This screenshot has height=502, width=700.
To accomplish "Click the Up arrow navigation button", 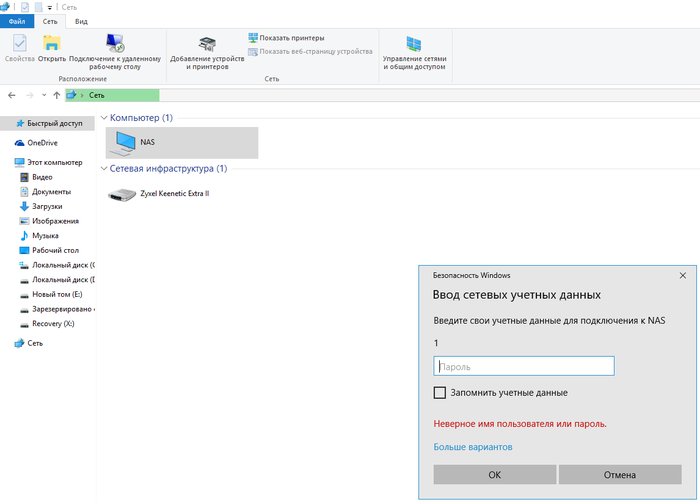I will pos(56,95).
